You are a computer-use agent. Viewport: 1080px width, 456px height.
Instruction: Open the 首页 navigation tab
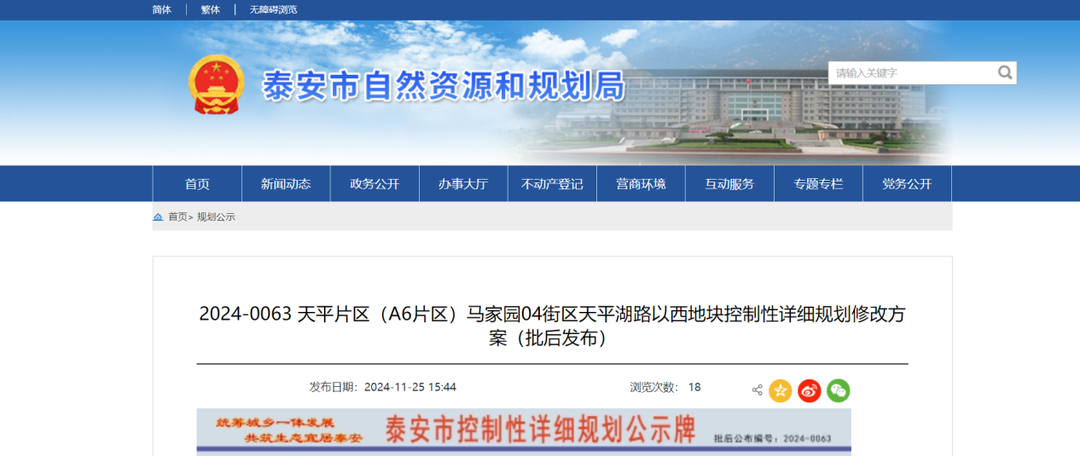click(x=197, y=184)
